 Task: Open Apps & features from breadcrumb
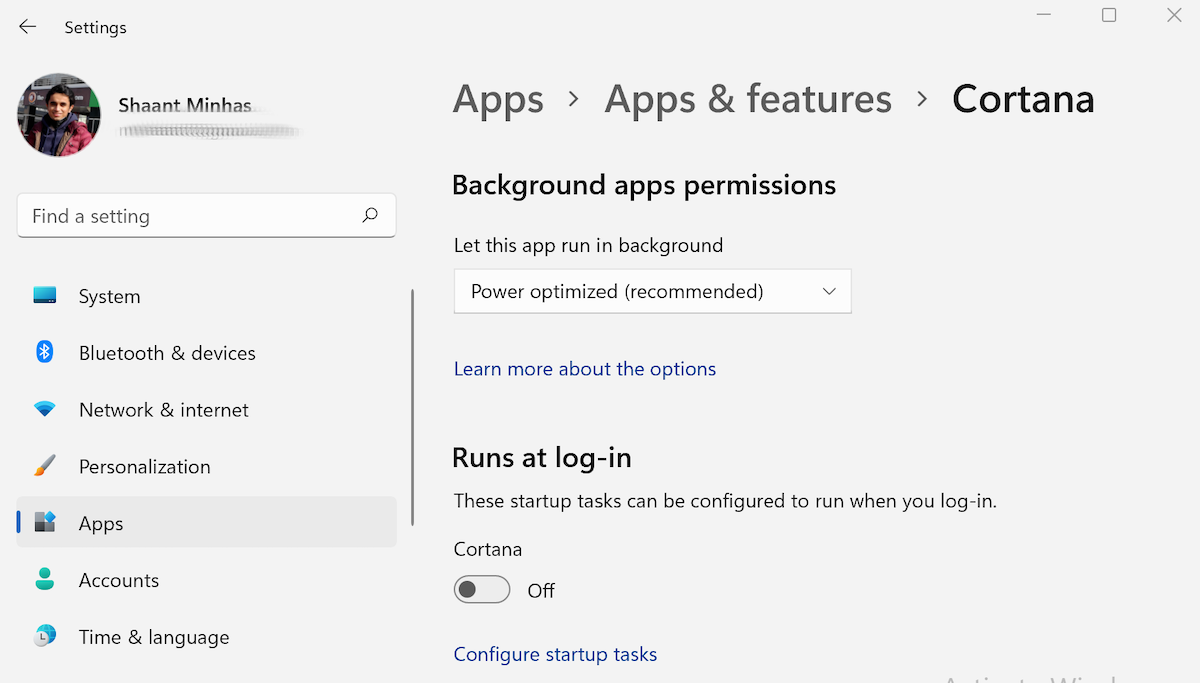747,99
